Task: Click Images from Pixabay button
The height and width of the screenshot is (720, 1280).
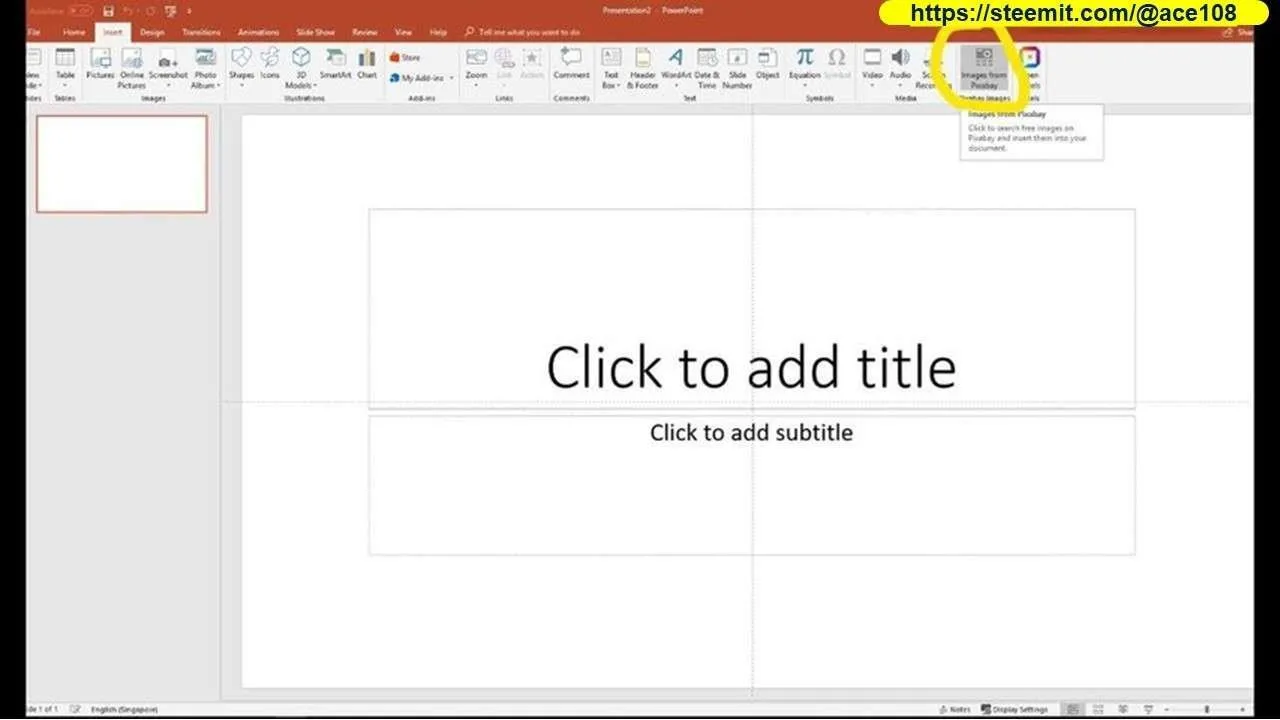Action: (x=984, y=68)
